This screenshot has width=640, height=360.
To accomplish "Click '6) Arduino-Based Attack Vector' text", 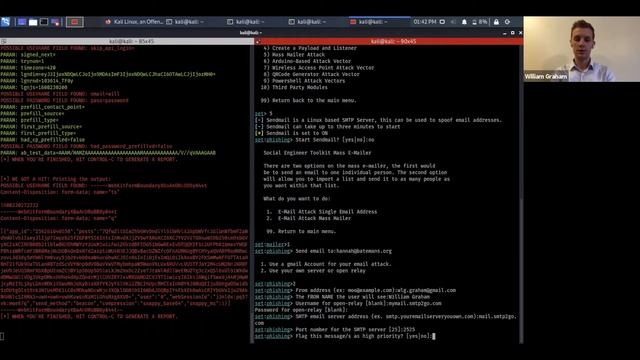I will click(x=307, y=61).
